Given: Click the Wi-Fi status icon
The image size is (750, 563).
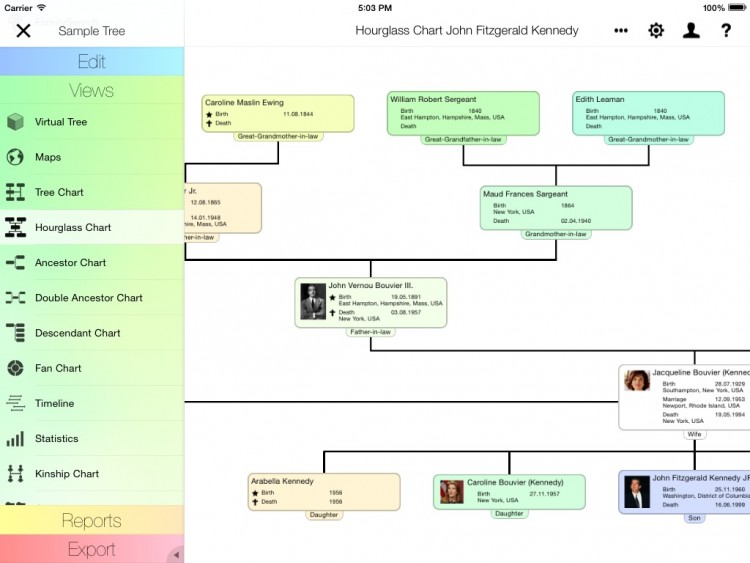Looking at the screenshot, I should tap(42, 8).
